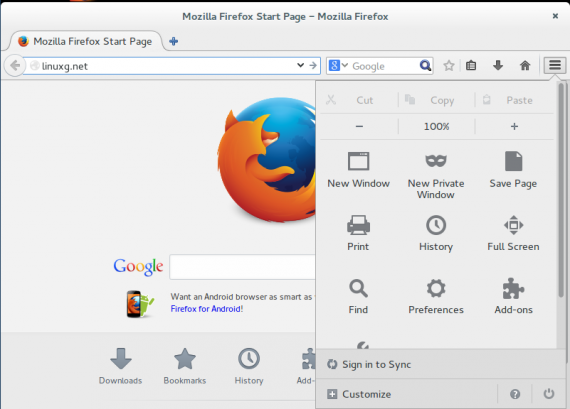Enter Full Screen mode

point(513,233)
